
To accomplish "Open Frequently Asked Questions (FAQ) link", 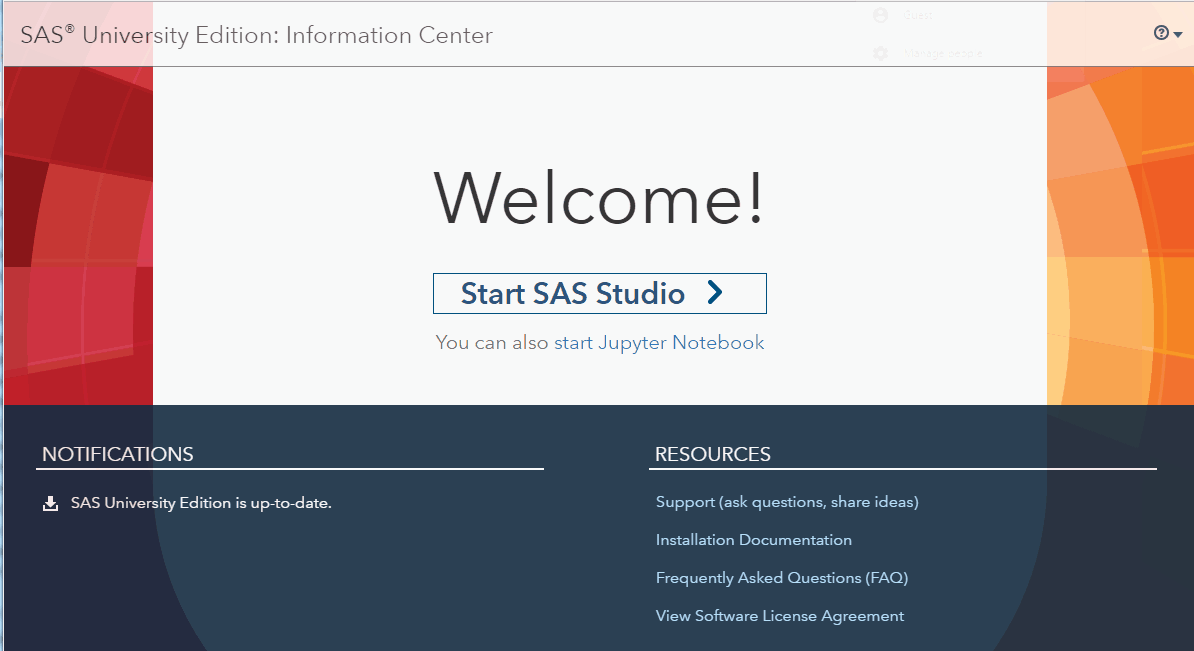I will click(x=782, y=578).
